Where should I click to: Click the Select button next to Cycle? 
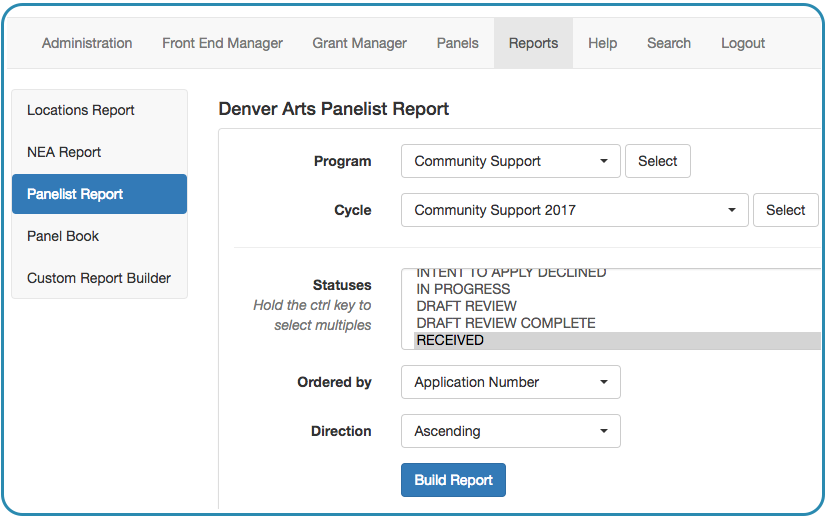click(786, 210)
